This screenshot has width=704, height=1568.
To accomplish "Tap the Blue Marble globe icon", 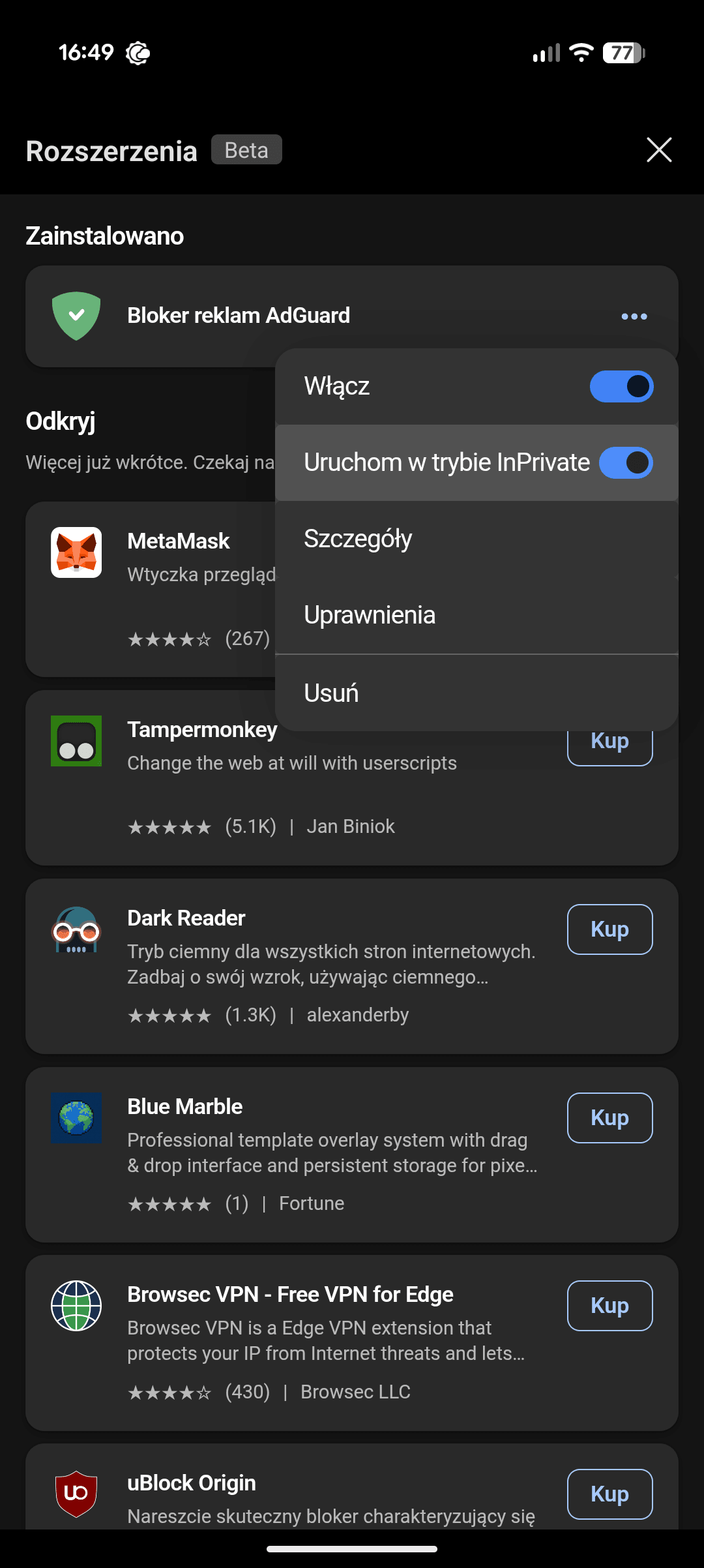I will point(76,1118).
